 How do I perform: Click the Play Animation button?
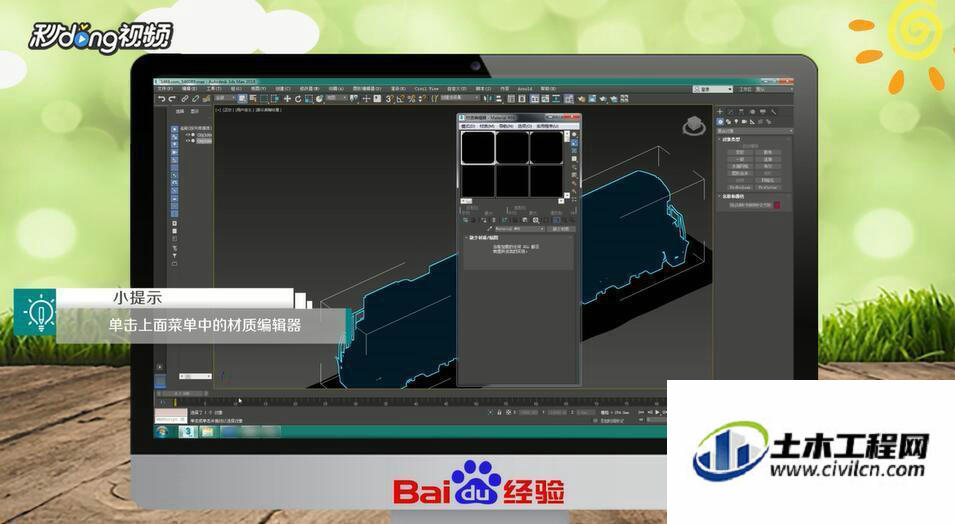click(x=657, y=412)
